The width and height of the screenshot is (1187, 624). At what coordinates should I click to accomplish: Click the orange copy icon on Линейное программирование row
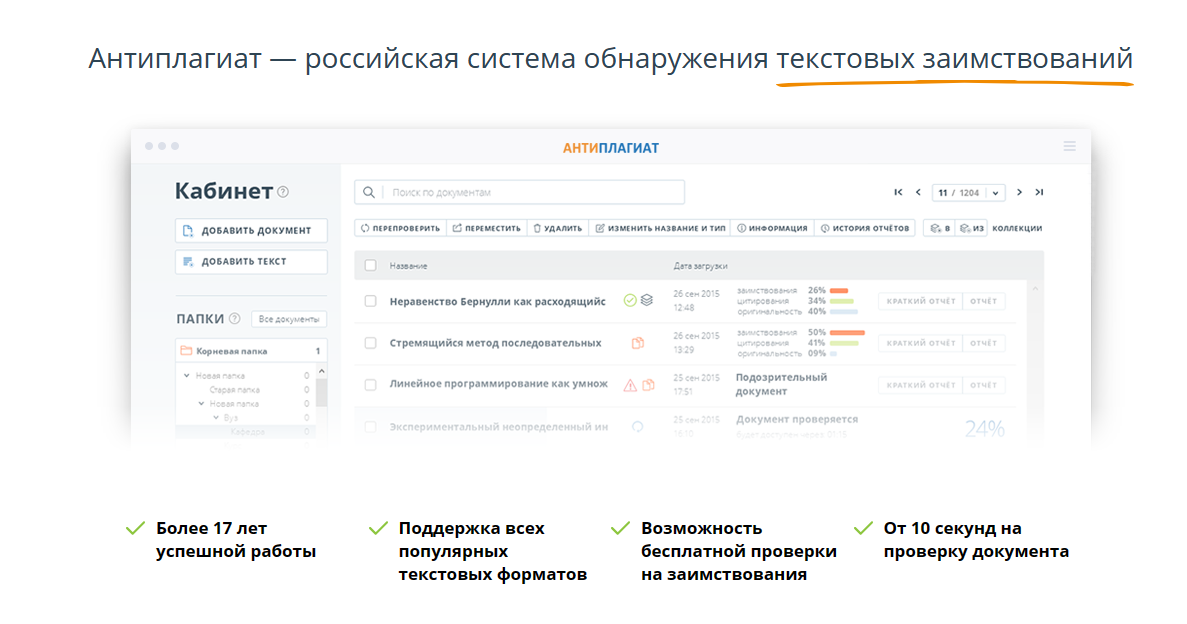(649, 385)
